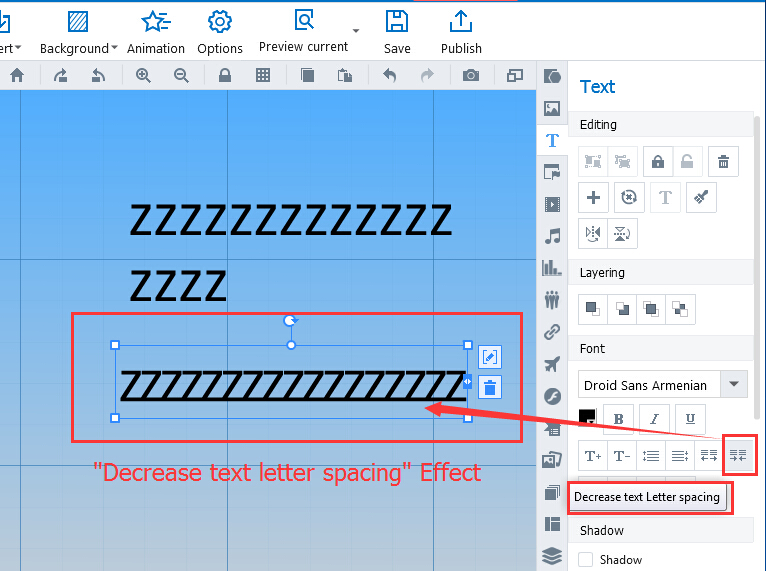Enable the Shadow checkbox

585,559
